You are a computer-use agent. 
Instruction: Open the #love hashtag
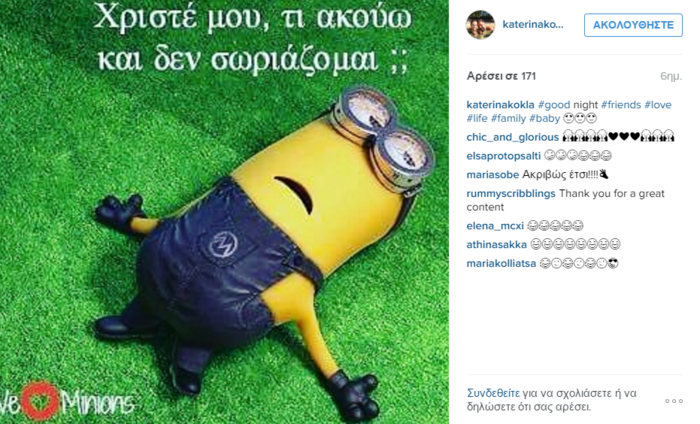(658, 105)
